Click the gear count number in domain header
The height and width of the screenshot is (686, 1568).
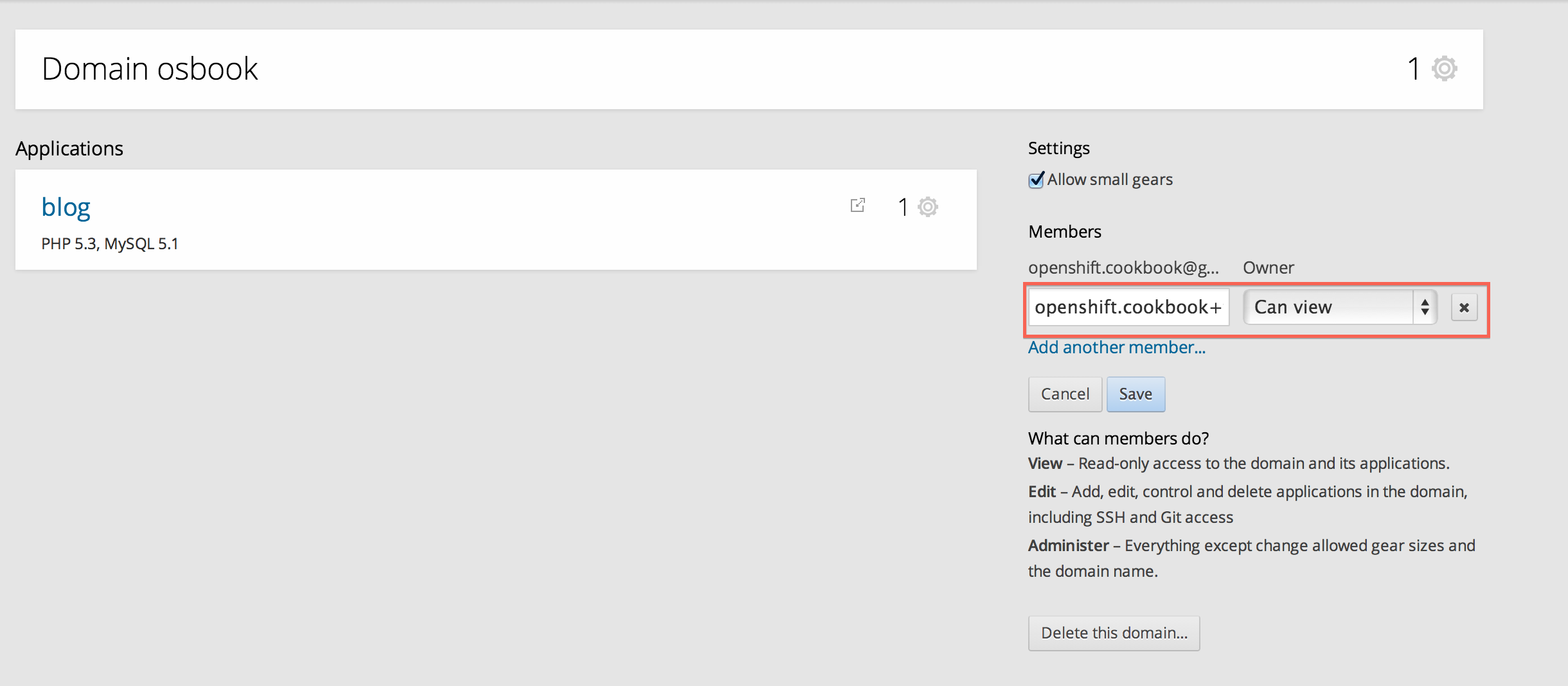pos(1413,68)
